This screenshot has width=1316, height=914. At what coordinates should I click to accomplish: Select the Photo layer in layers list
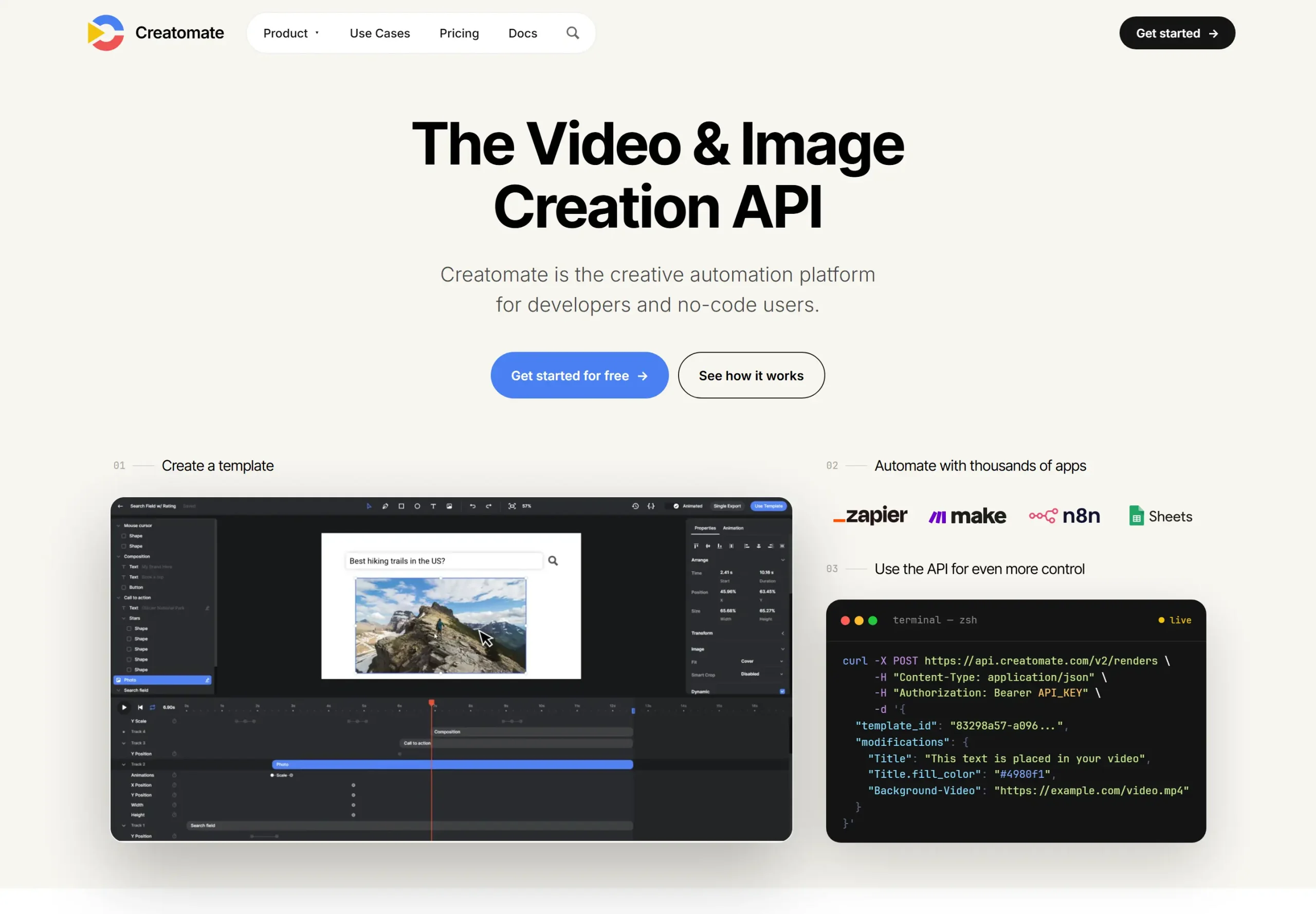click(x=162, y=680)
